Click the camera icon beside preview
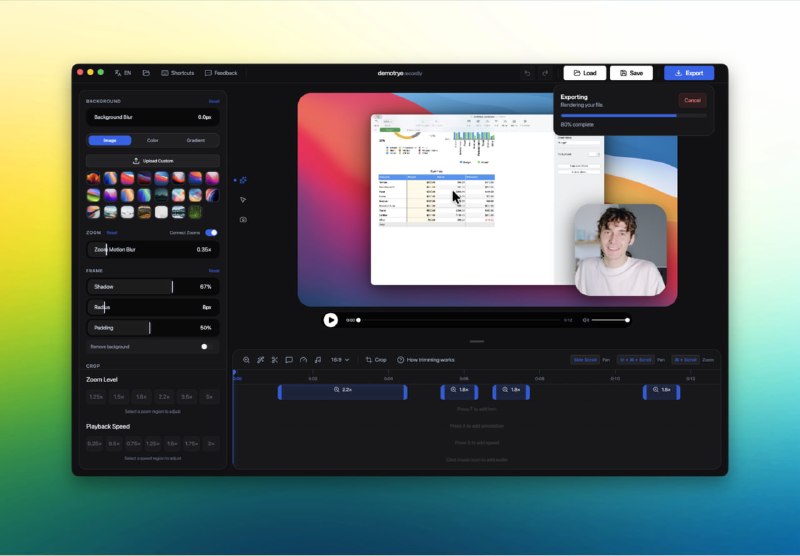Screen dimensions: 800x556 243,219
